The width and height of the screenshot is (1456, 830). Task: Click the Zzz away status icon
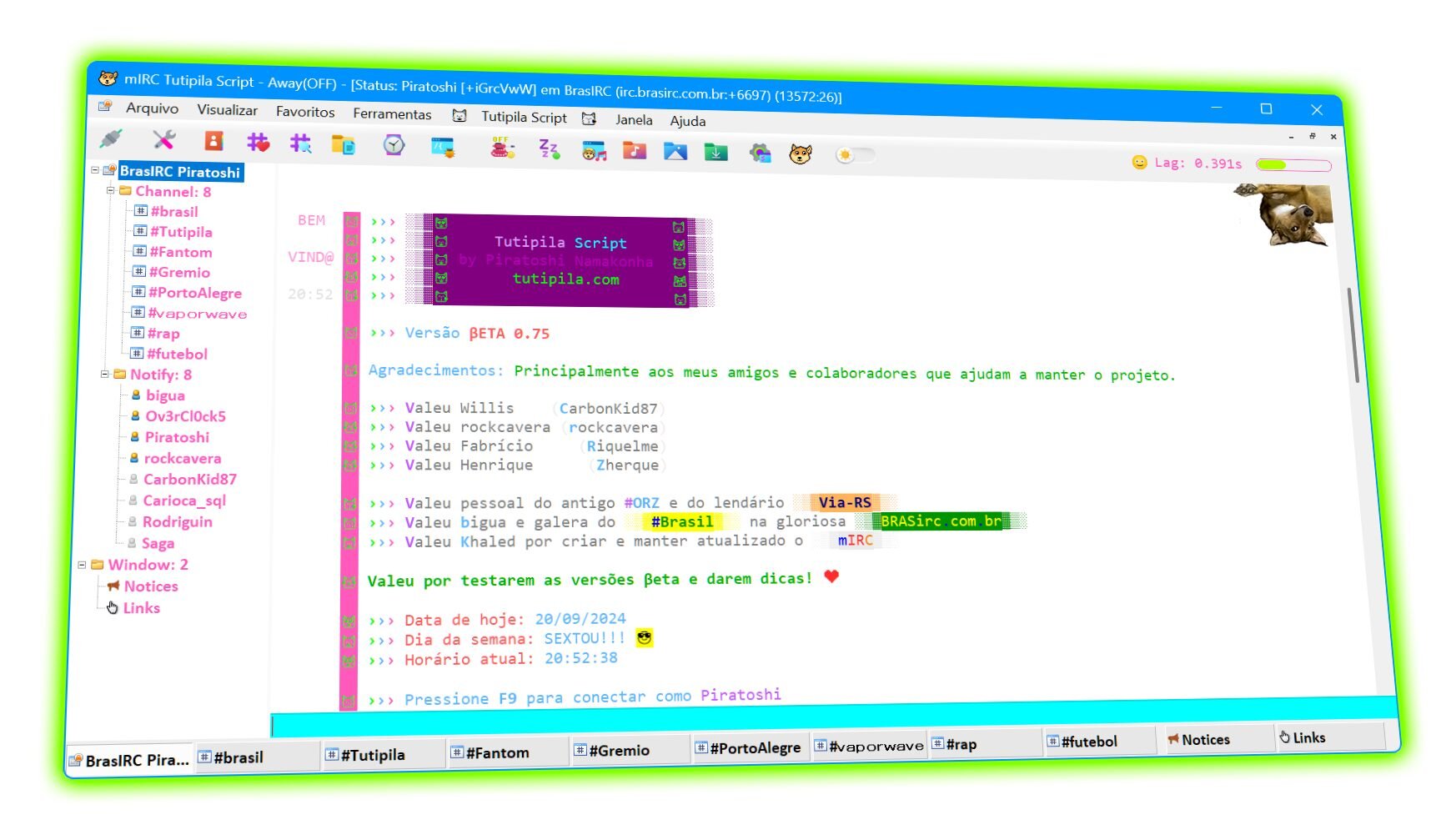point(549,149)
